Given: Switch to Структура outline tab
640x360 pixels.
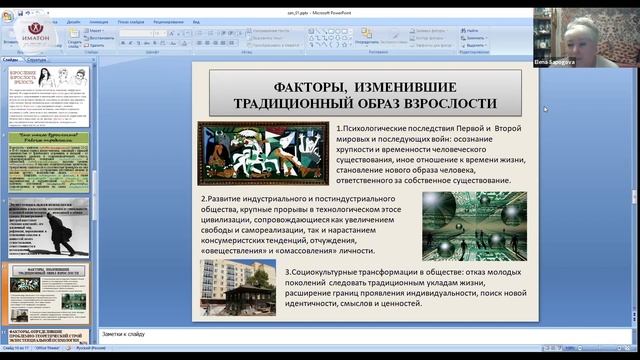Looking at the screenshot, I should 37,60.
